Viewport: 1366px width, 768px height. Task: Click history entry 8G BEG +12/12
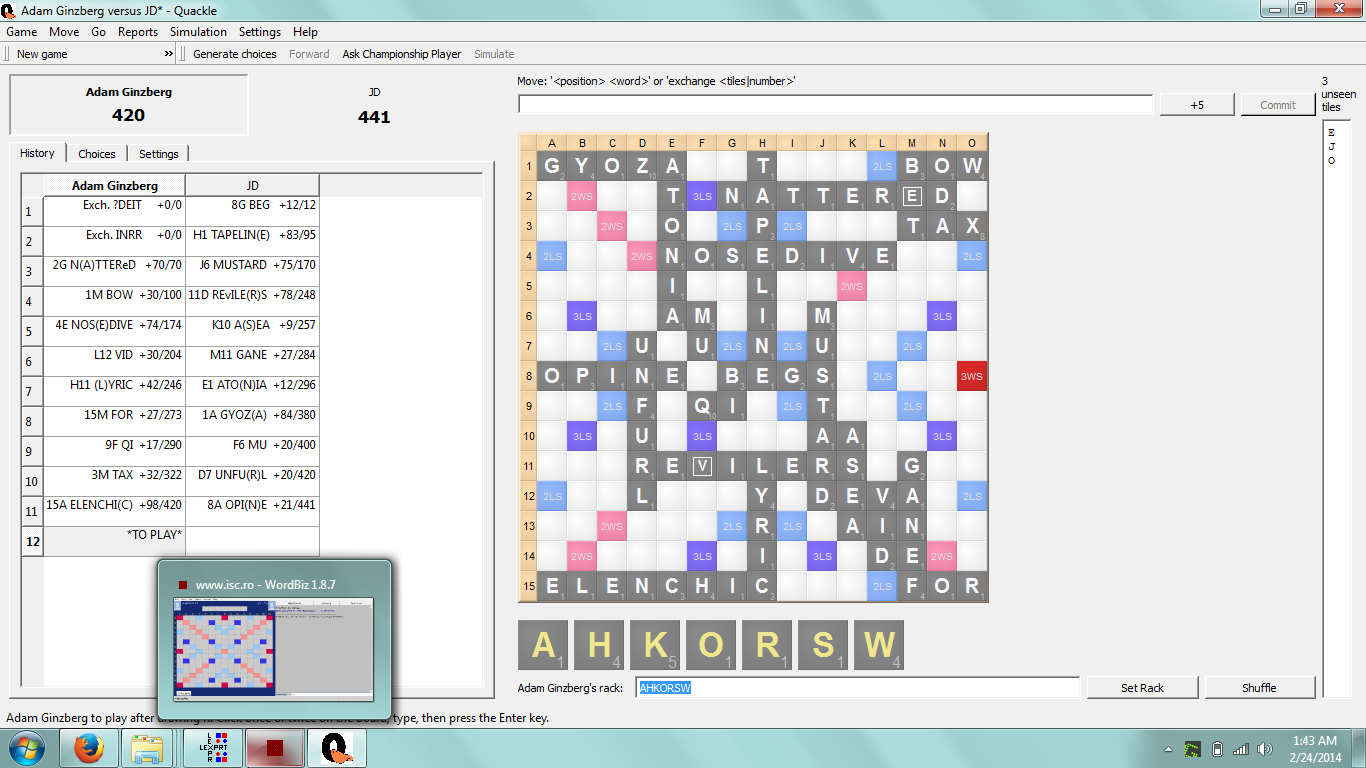point(252,211)
